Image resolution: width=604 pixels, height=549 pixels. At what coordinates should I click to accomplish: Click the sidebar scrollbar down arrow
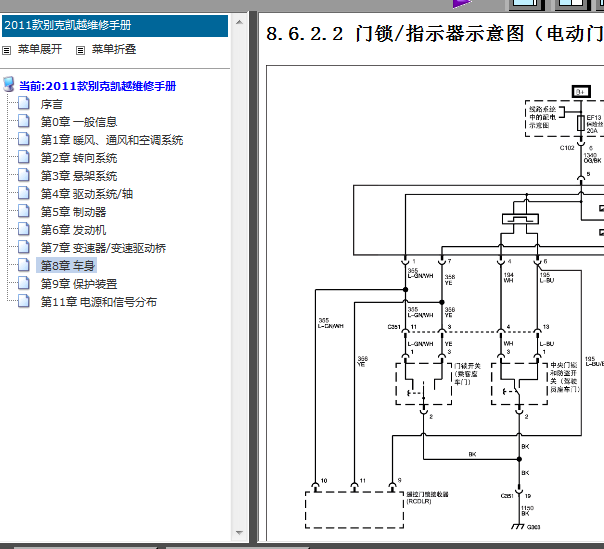(x=239, y=533)
